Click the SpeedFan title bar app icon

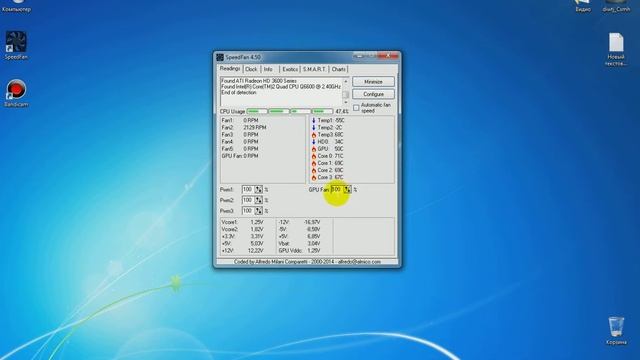pyautogui.click(x=220, y=57)
